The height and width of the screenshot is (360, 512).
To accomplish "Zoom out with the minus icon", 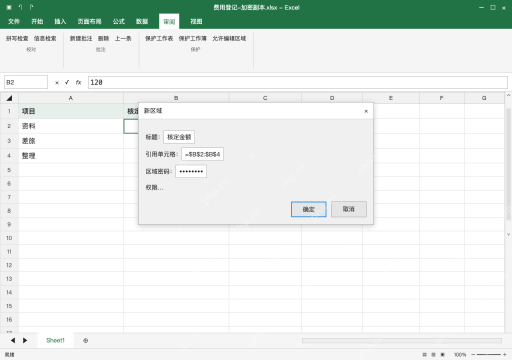I will click(473, 355).
